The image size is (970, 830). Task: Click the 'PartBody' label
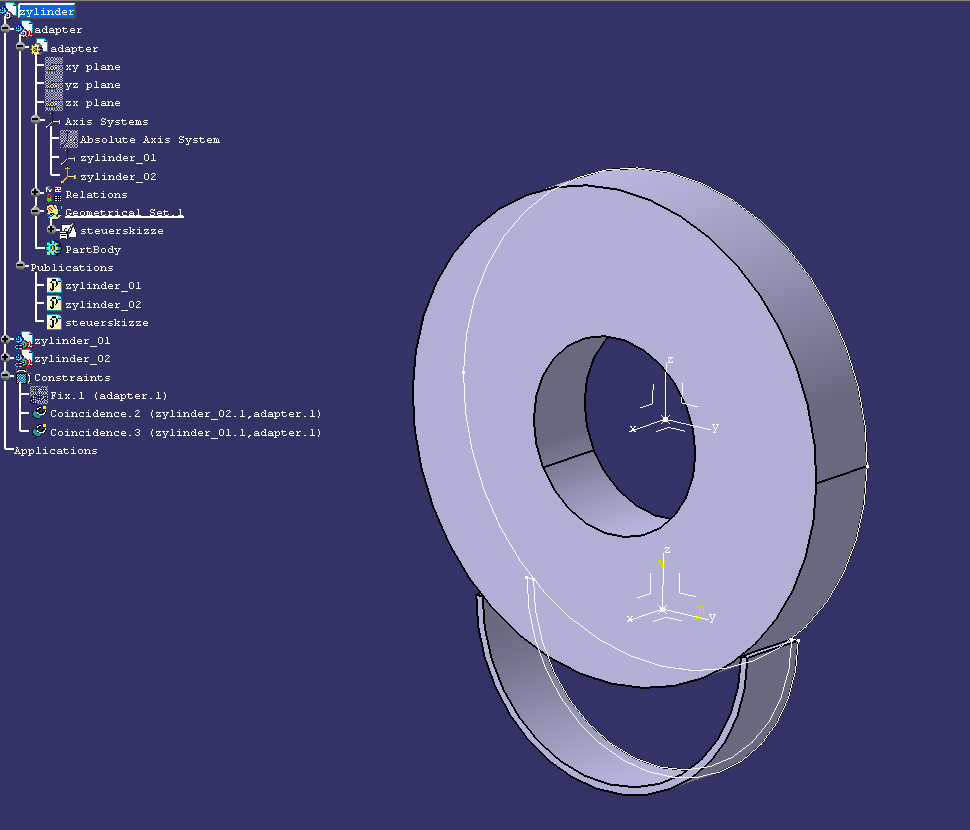(x=93, y=249)
